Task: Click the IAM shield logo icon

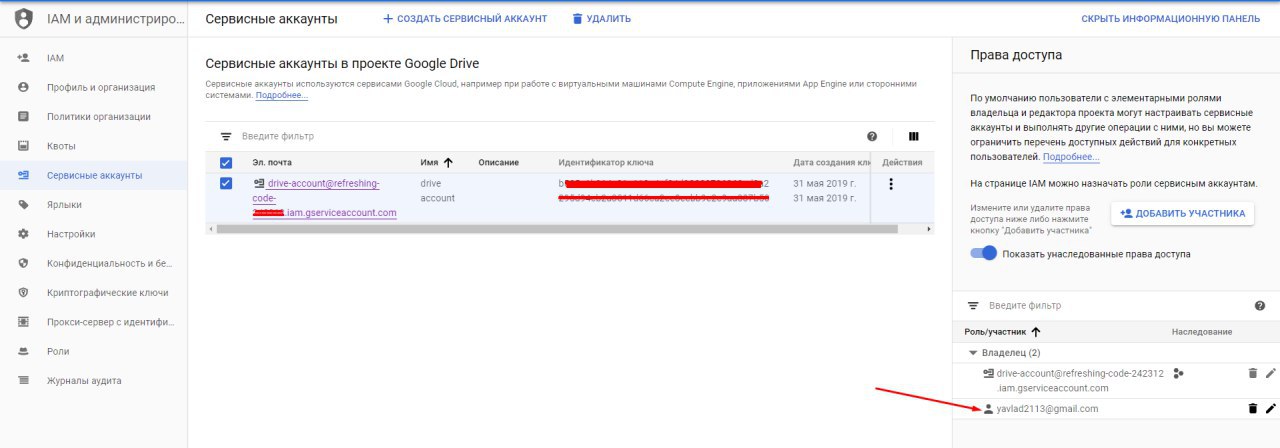Action: coord(23,18)
